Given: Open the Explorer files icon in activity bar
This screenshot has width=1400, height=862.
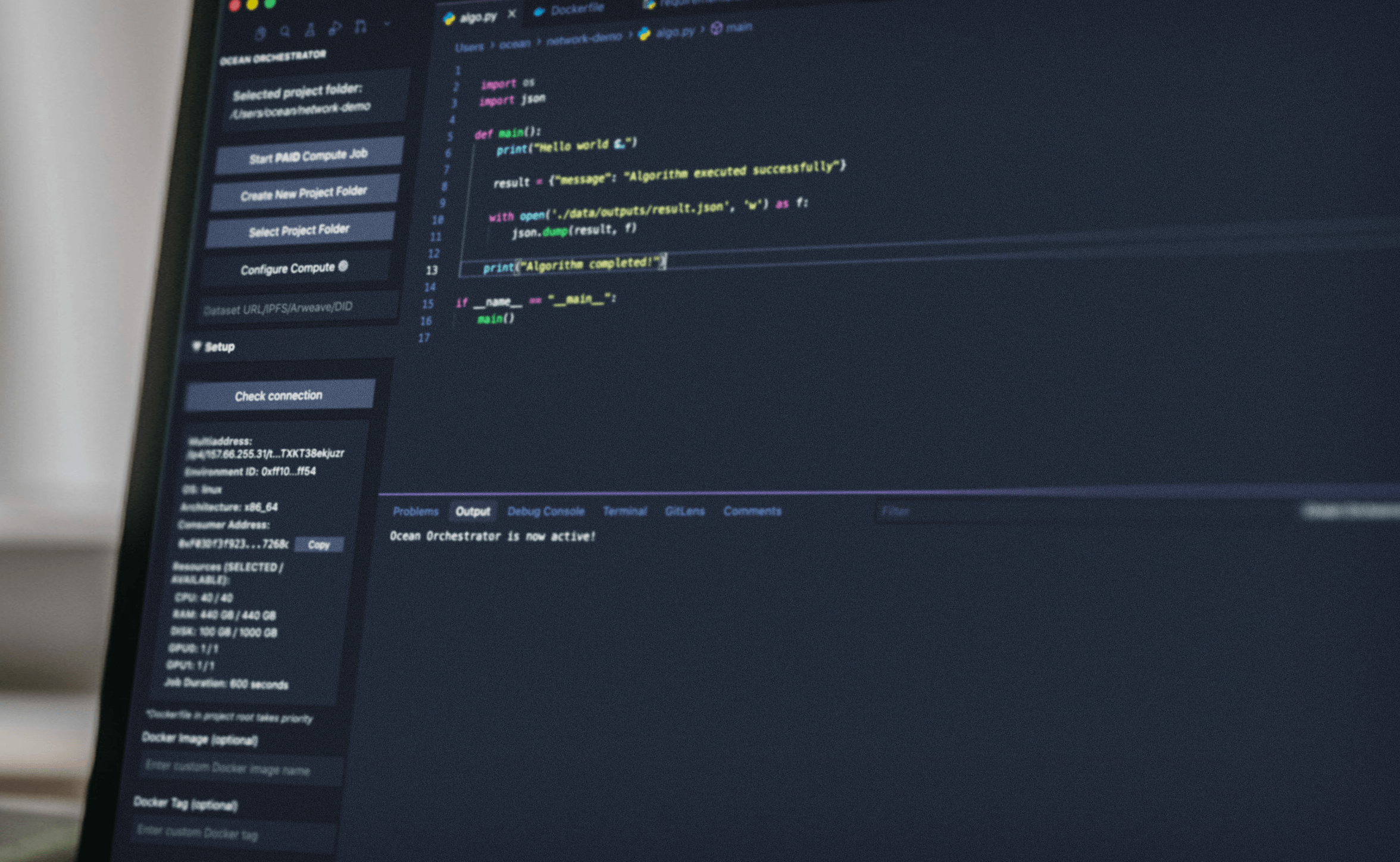Looking at the screenshot, I should 260,33.
